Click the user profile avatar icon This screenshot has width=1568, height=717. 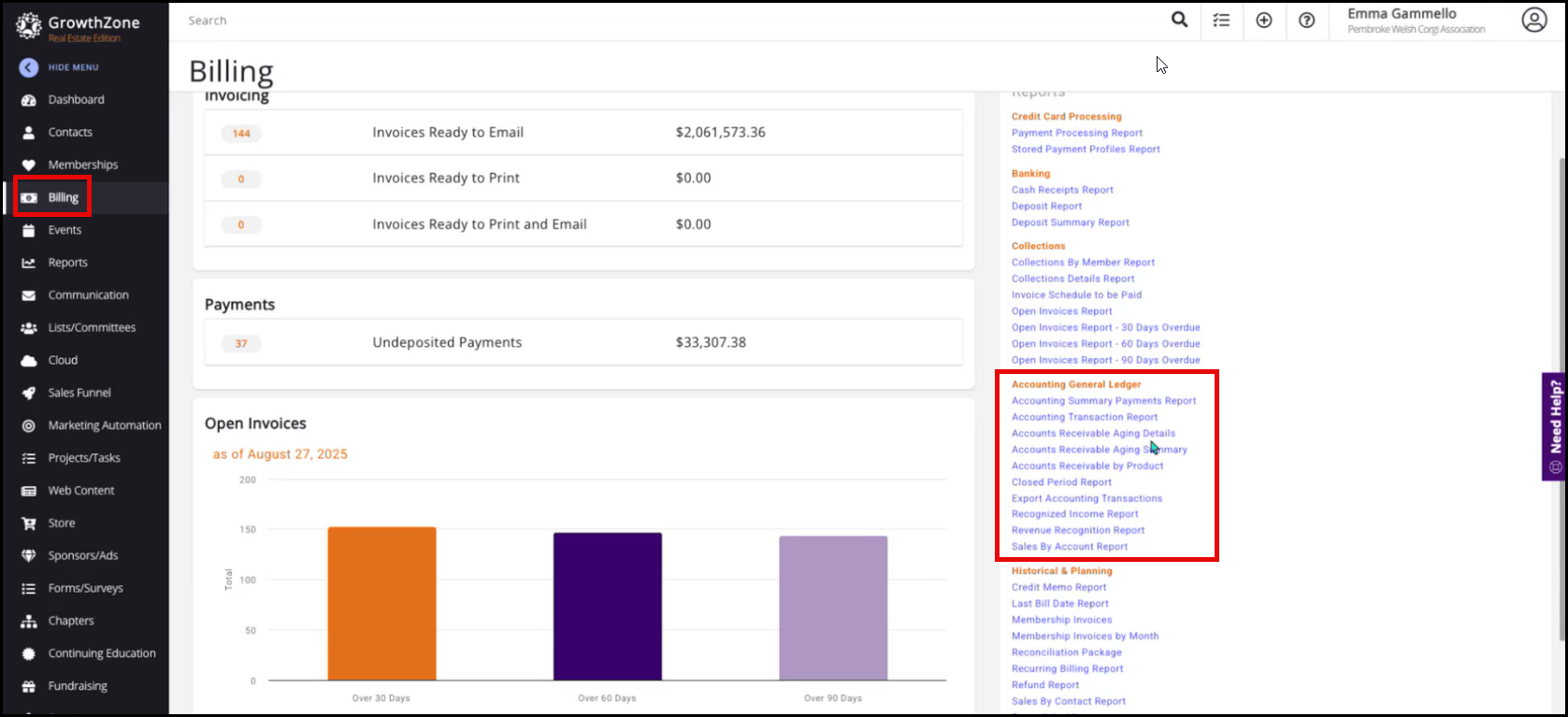click(1534, 21)
